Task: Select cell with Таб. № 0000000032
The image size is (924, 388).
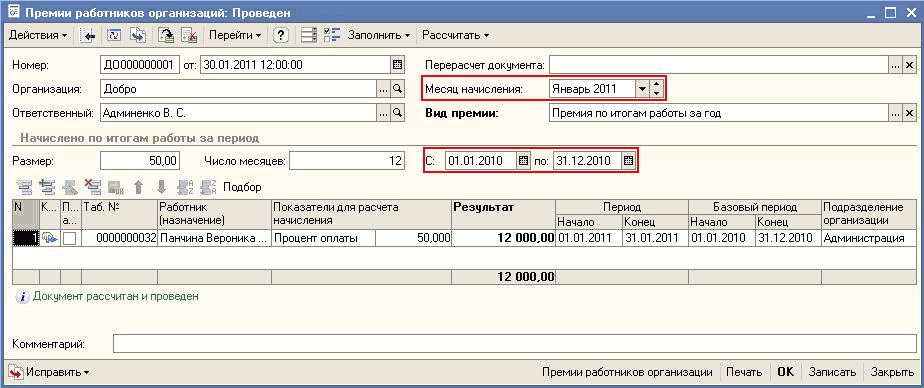Action: click(119, 238)
